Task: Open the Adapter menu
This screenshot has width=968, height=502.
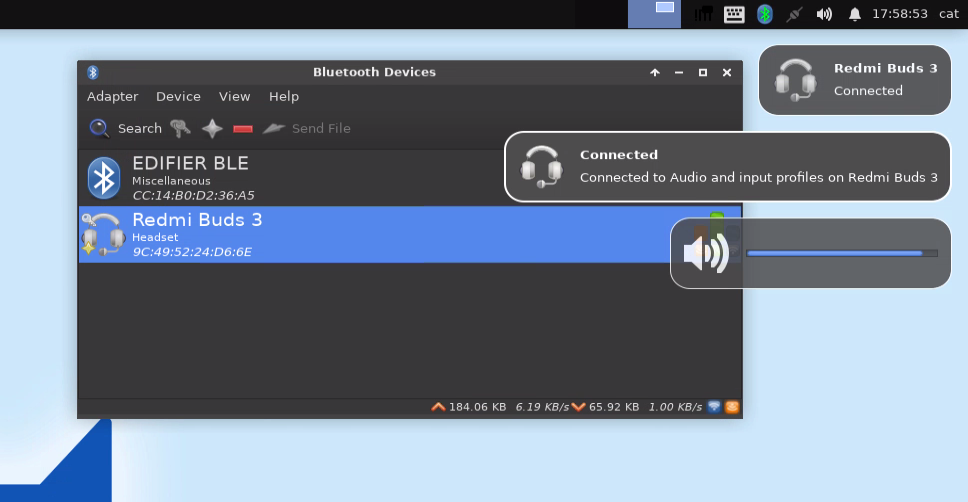Action: click(112, 96)
